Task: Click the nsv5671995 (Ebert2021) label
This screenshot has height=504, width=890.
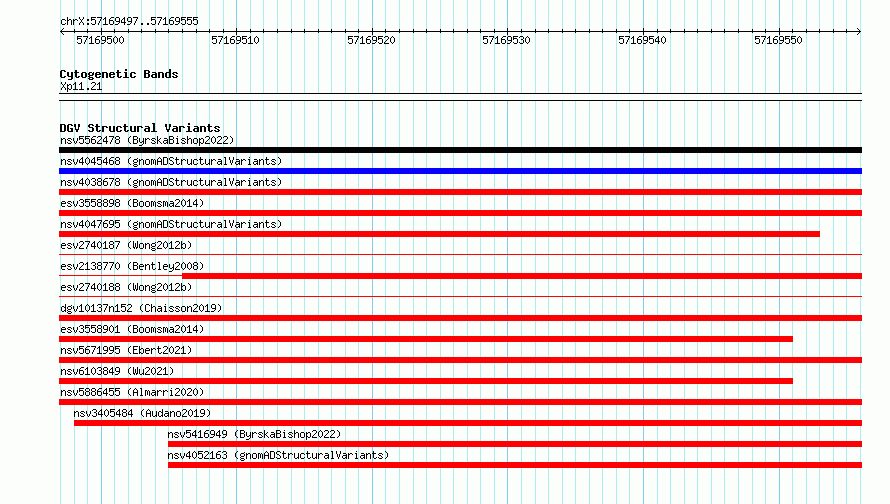Action: coord(126,350)
